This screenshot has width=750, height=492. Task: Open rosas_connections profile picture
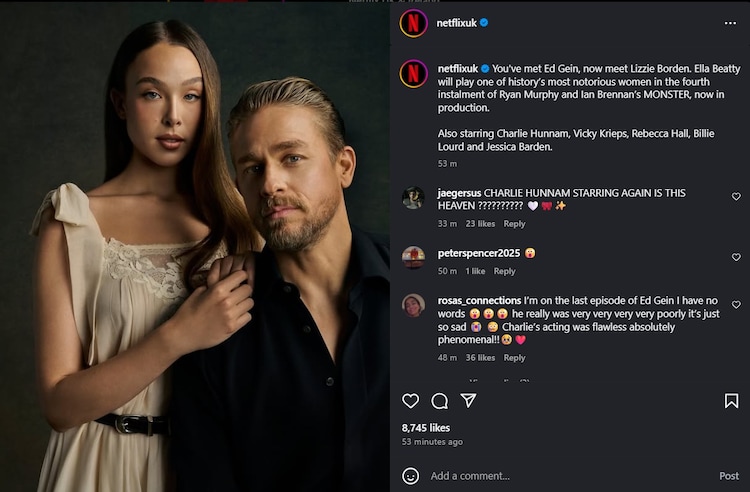413,305
